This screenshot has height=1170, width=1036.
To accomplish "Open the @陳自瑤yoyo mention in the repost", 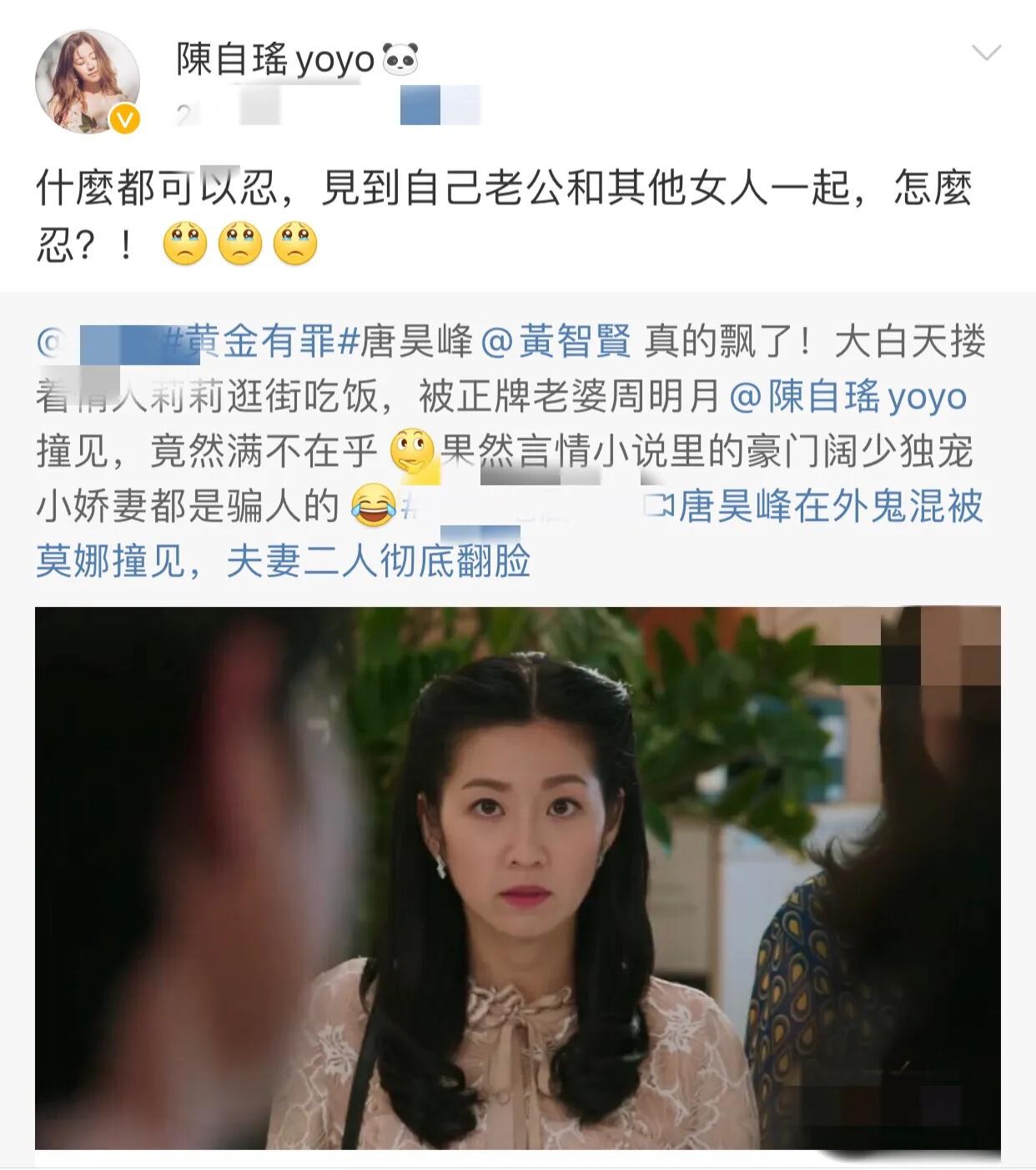I will 848,397.
